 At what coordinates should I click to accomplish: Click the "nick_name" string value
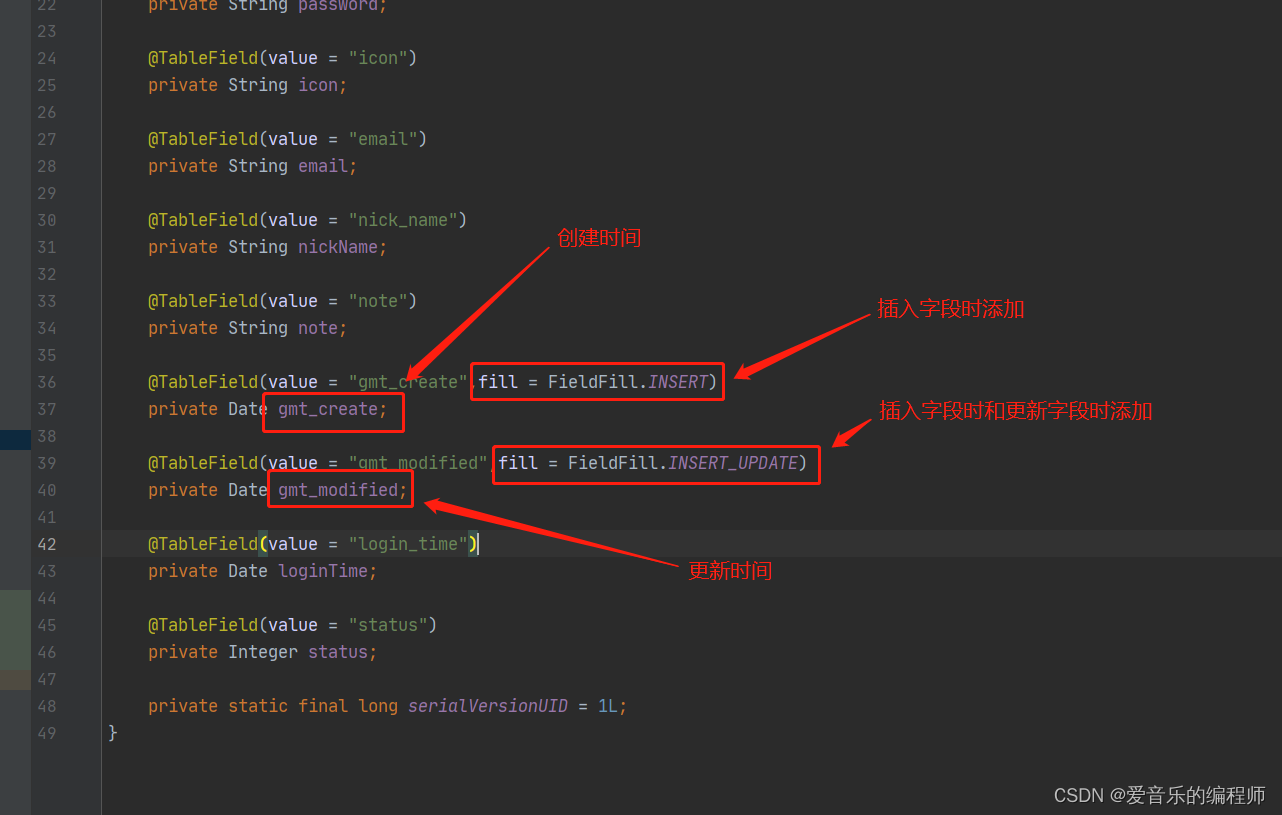[x=403, y=220]
